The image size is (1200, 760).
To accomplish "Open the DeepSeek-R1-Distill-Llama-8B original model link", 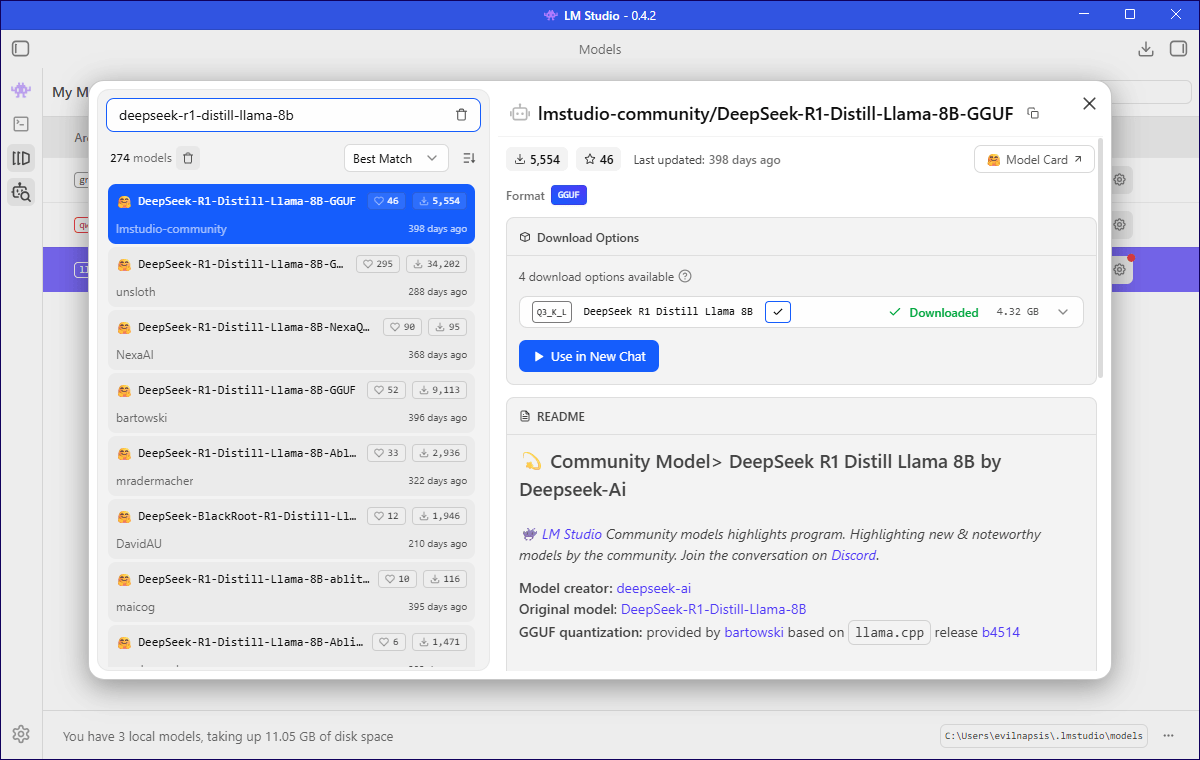I will coord(713,609).
